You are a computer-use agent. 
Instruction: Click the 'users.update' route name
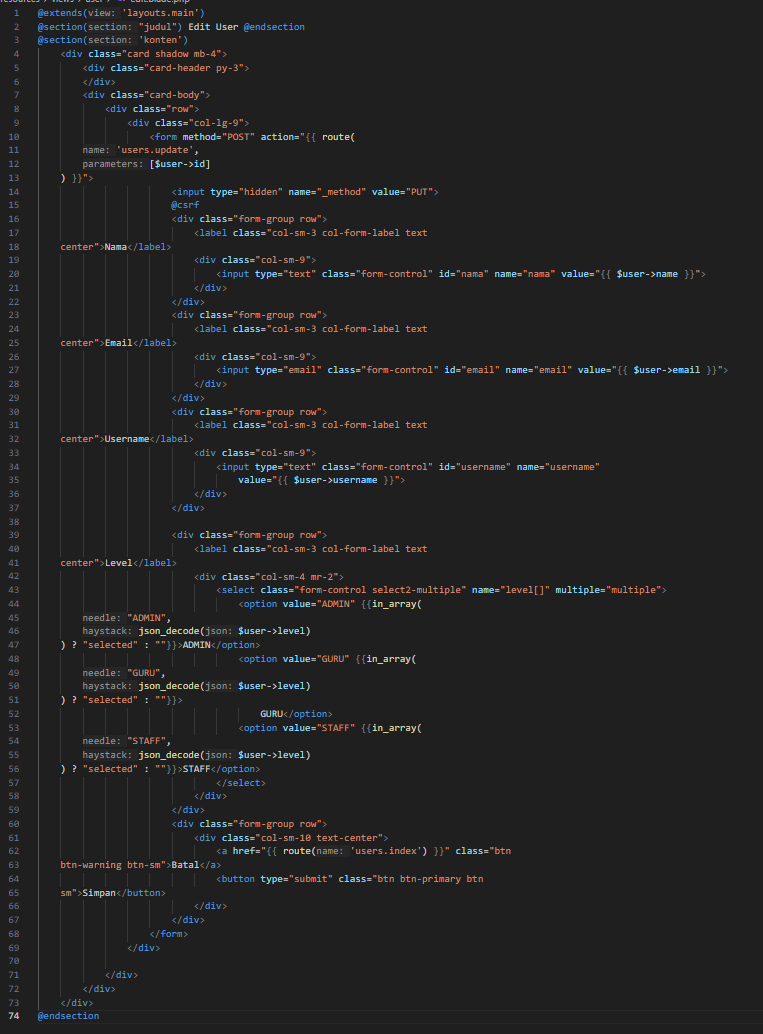[x=150, y=150]
